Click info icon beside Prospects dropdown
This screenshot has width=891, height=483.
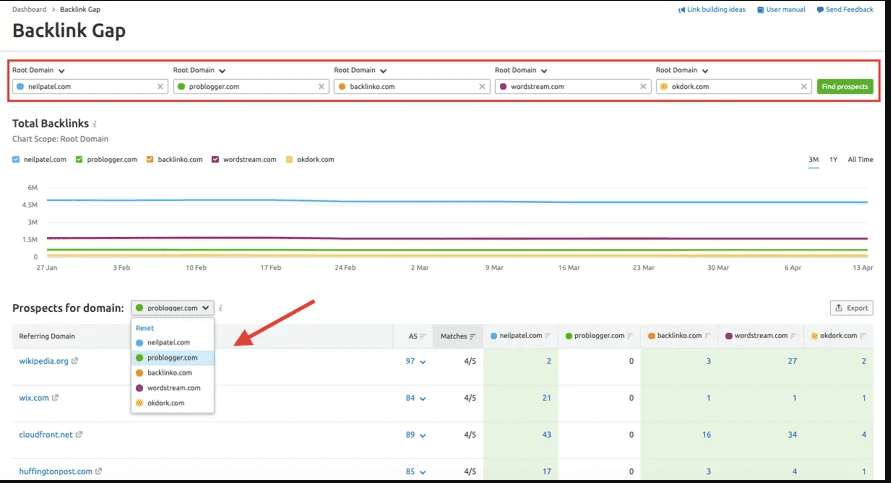pyautogui.click(x=220, y=308)
